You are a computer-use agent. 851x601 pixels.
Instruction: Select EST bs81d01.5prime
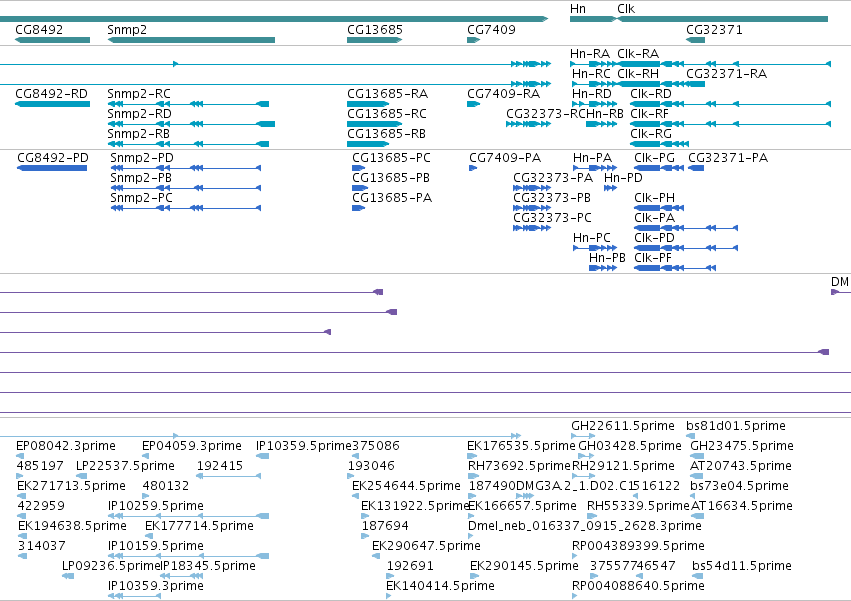pyautogui.click(x=736, y=426)
